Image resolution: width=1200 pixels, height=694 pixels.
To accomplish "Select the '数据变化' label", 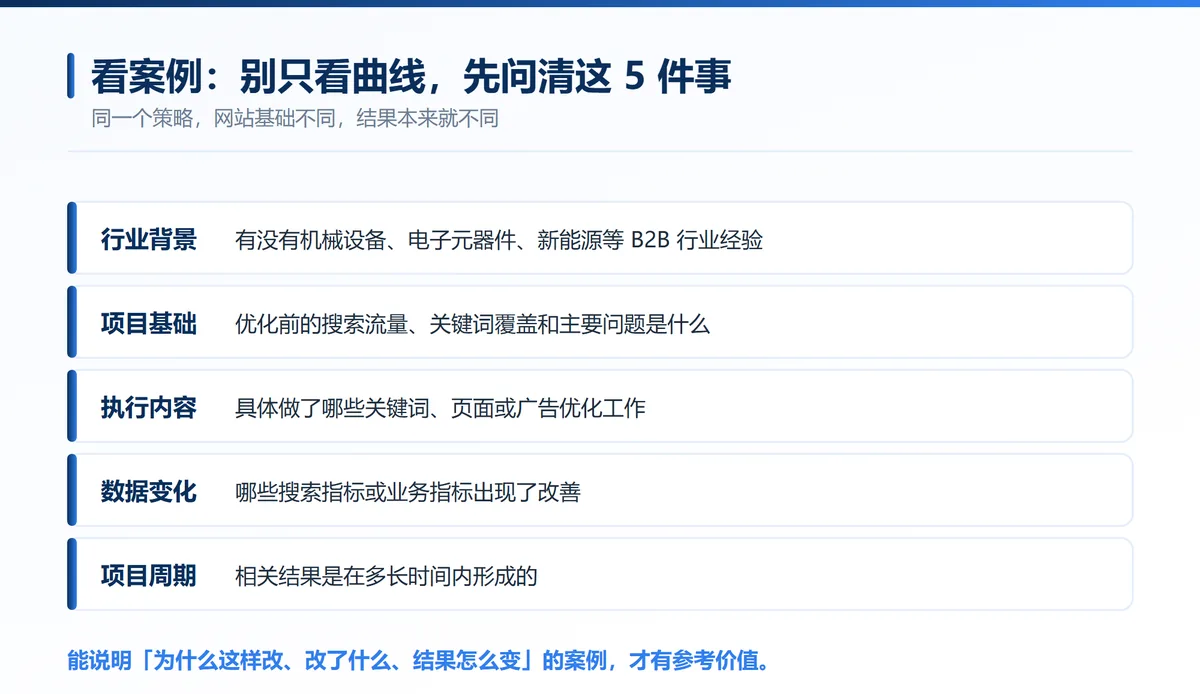I will 149,492.
